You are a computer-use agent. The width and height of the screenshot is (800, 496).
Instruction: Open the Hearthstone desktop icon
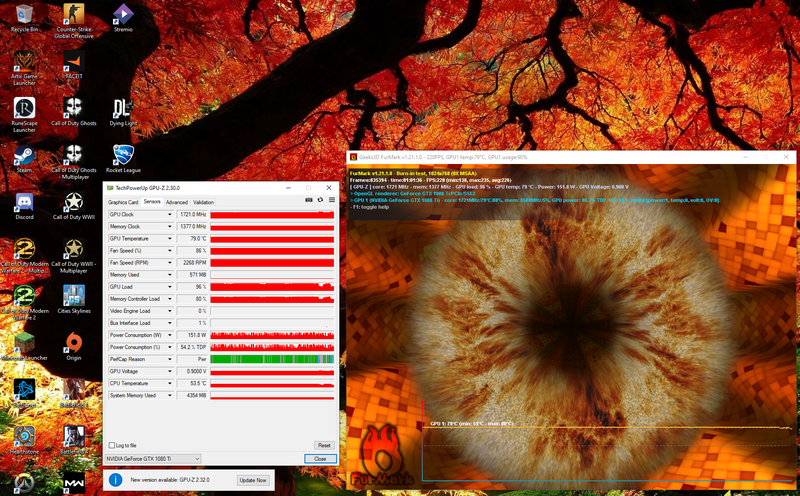coord(24,440)
